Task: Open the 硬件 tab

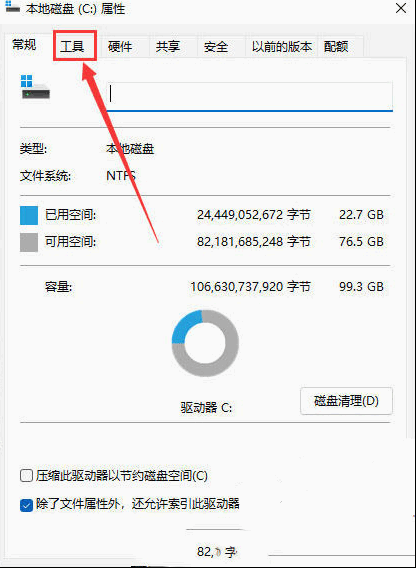Action: coord(120,46)
